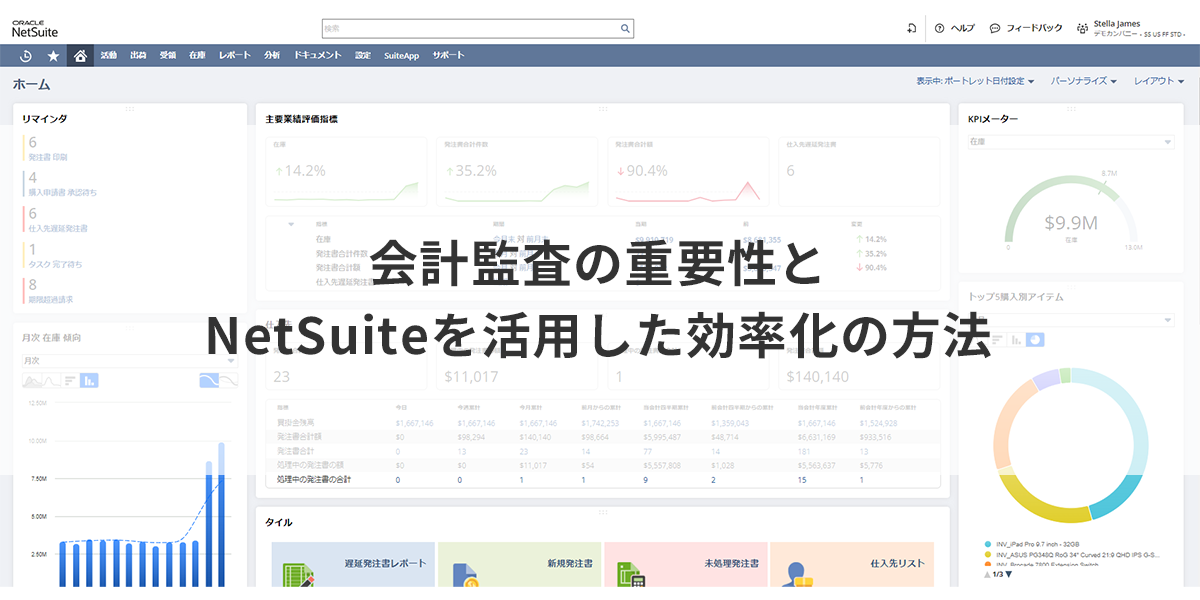Click the 新規発注書 tile icon
The width and height of the screenshot is (1200, 600).
466,576
